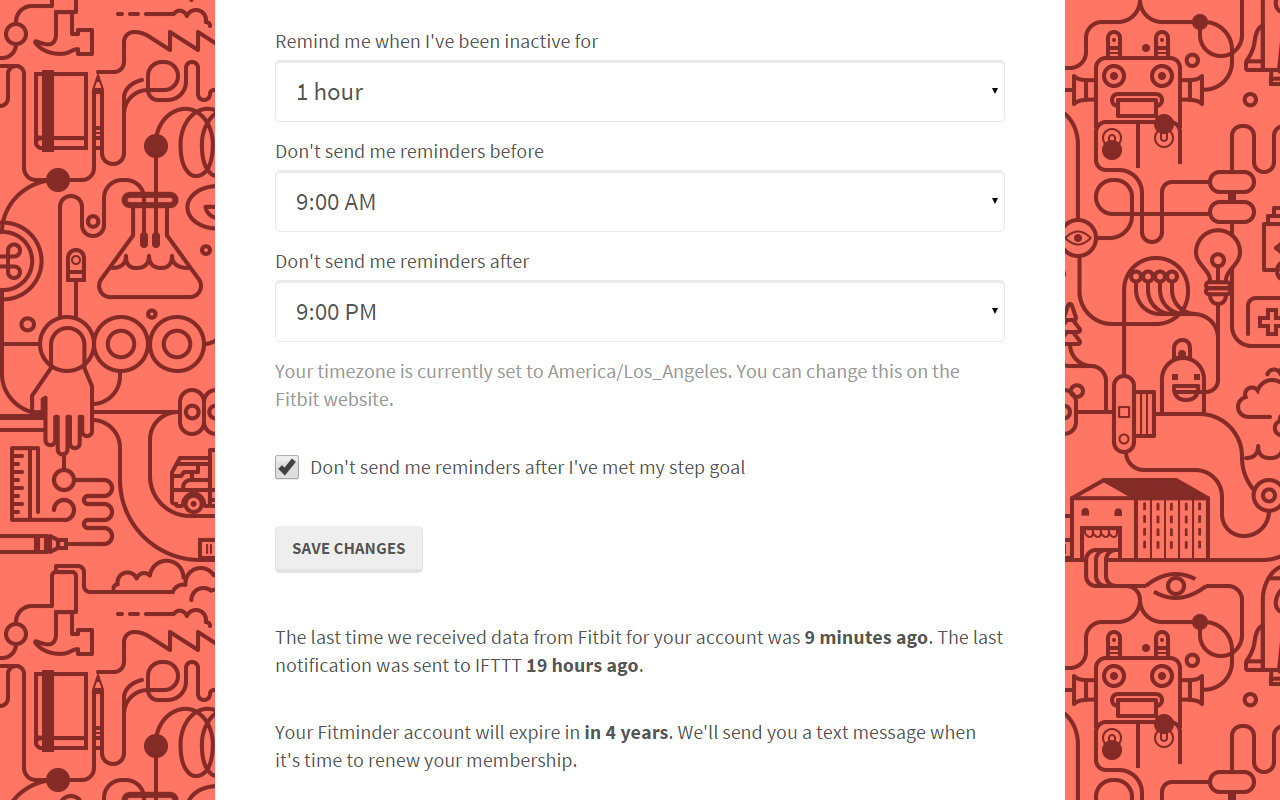The height and width of the screenshot is (800, 1280).
Task: Click the bold "9 minutes ago" text
Action: [866, 638]
